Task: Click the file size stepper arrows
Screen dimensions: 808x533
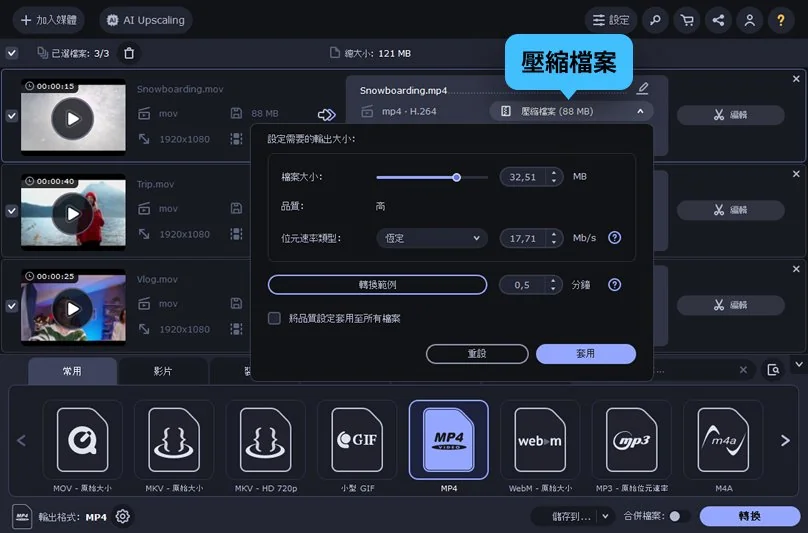Action: [554, 177]
